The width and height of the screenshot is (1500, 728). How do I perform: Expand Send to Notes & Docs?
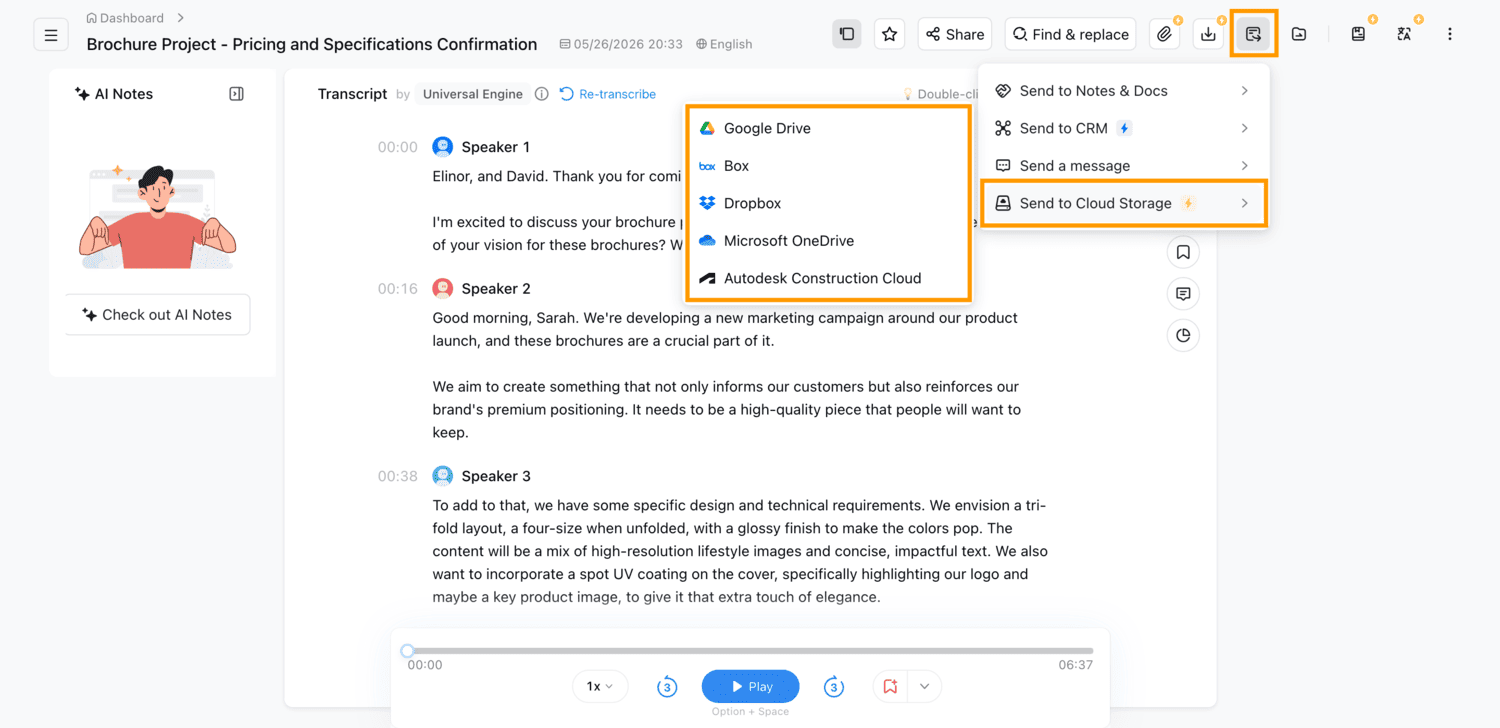pos(1124,91)
